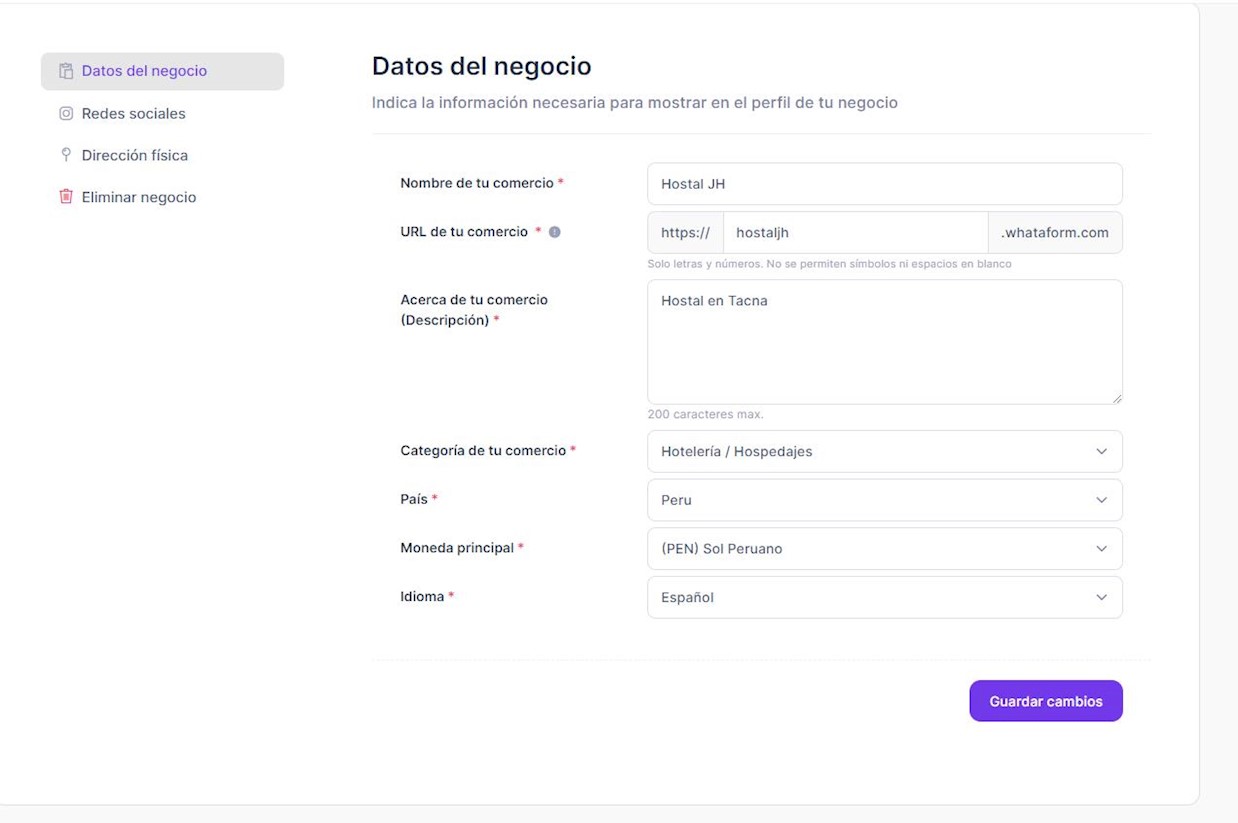Click the .whataform.com suffix of the URL field

1055,232
